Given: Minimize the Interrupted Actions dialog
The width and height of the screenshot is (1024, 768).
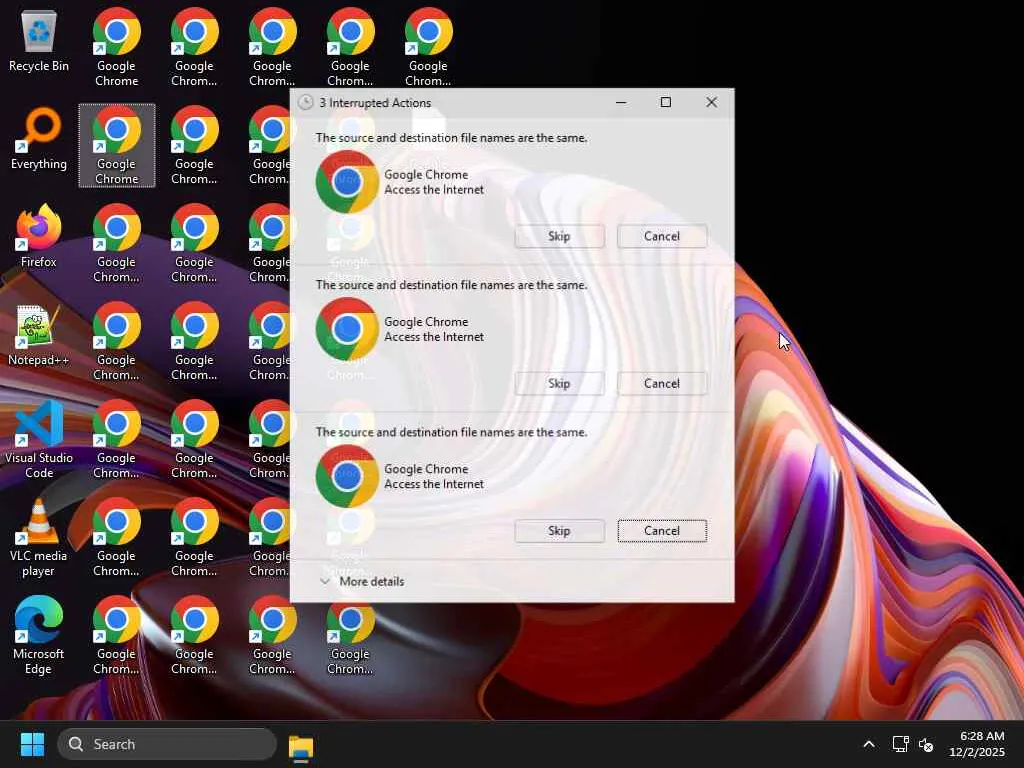Looking at the screenshot, I should (621, 103).
